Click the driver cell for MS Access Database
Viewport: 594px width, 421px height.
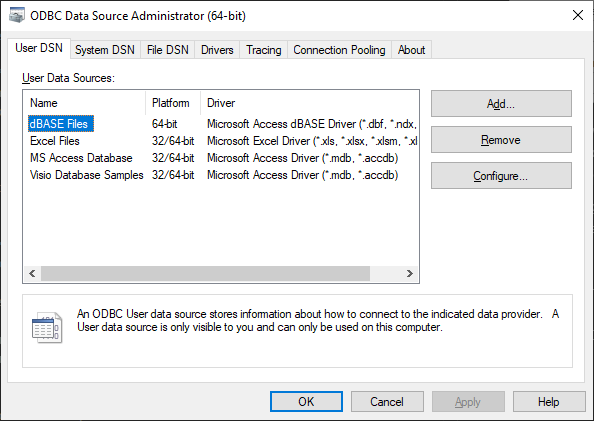point(302,158)
